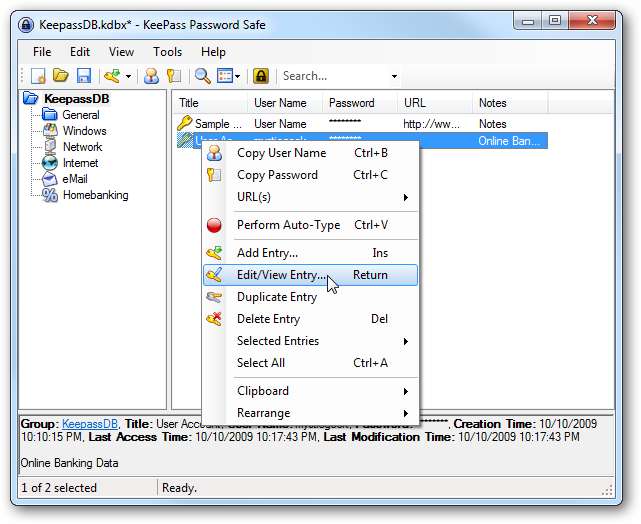Sort by Notes column header
This screenshot has height=524, width=641.
(x=510, y=103)
